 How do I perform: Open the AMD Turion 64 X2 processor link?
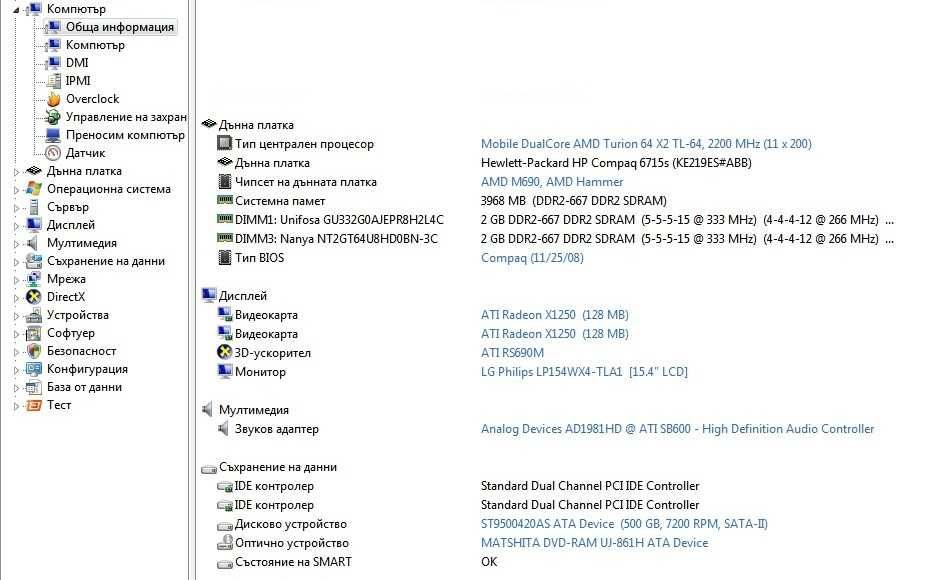[646, 144]
